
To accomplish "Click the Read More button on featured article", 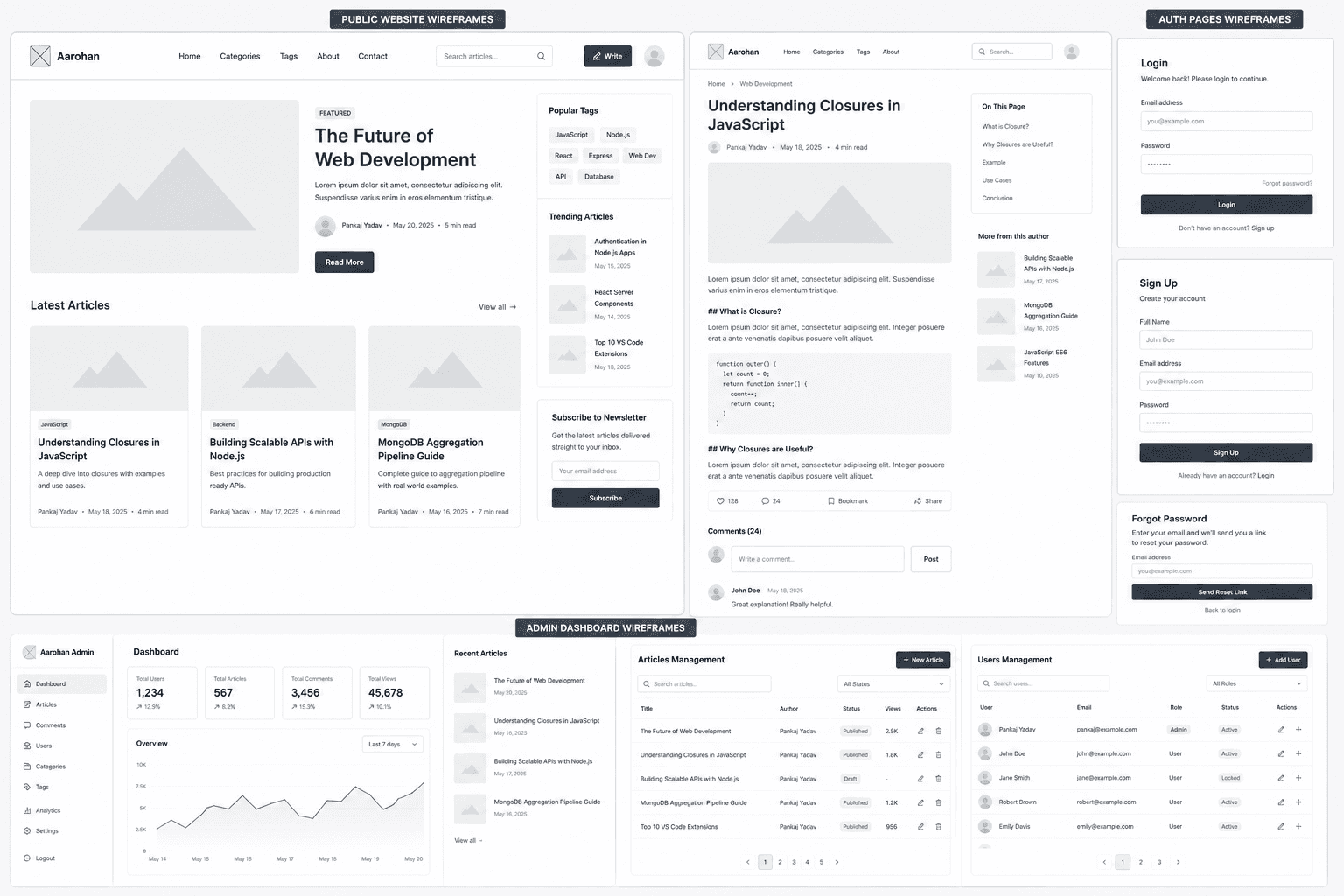I will pyautogui.click(x=344, y=262).
